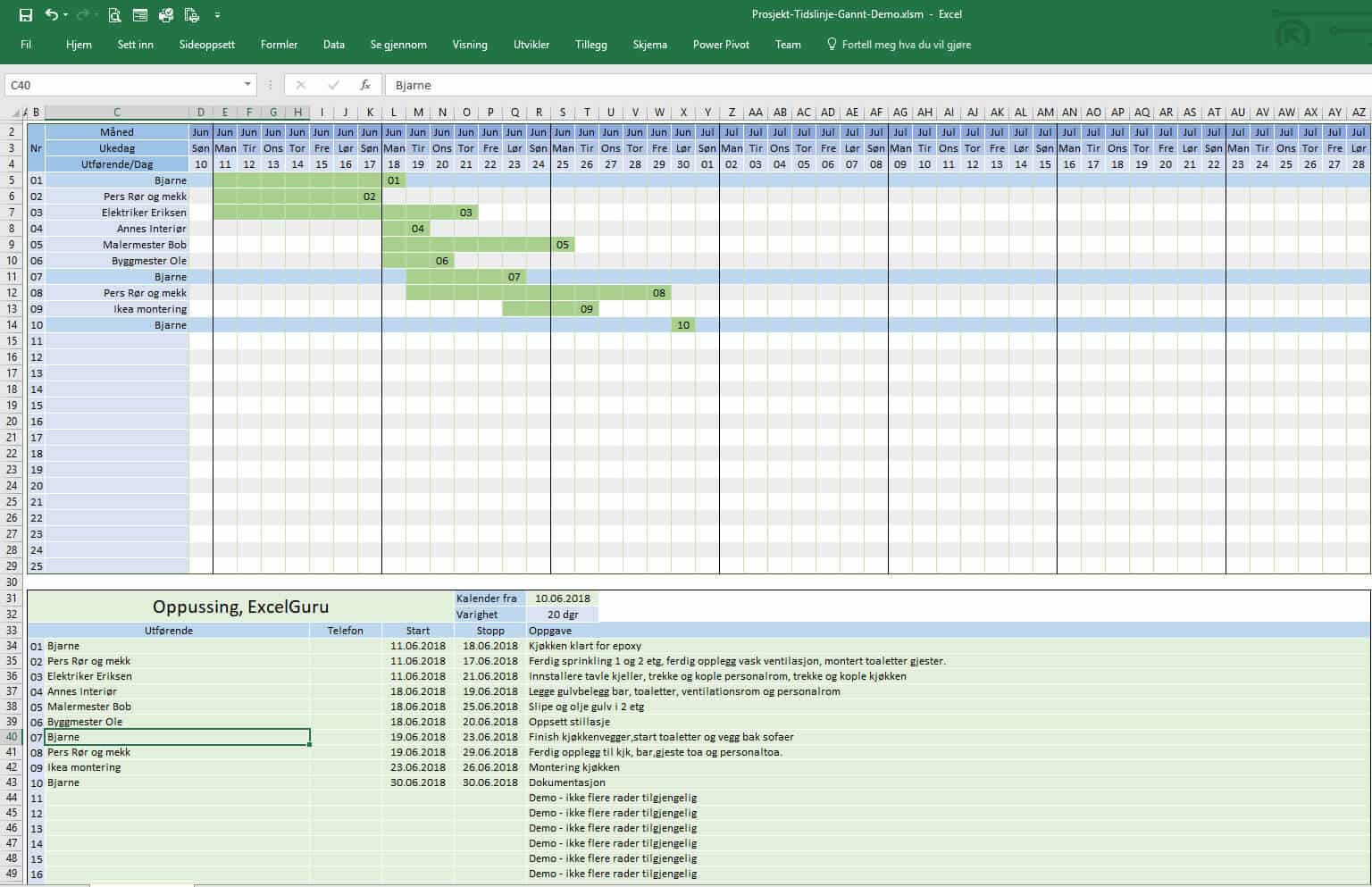Switch to the Power Pivot tab
The image size is (1372, 887).
(x=721, y=45)
